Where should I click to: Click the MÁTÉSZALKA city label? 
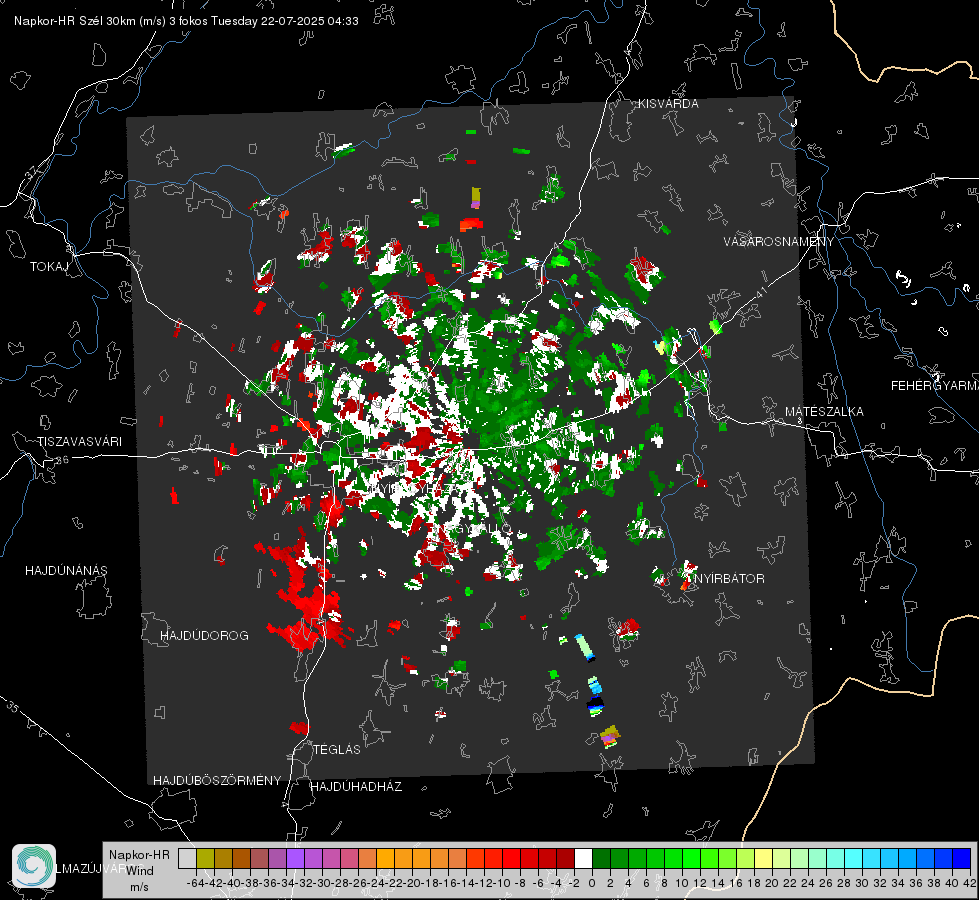824,412
